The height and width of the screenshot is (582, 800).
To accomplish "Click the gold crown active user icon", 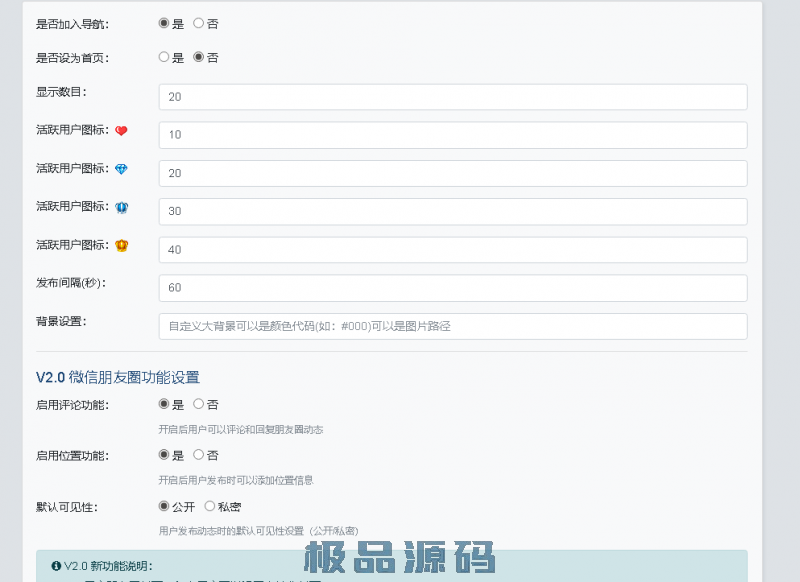I will coord(121,245).
